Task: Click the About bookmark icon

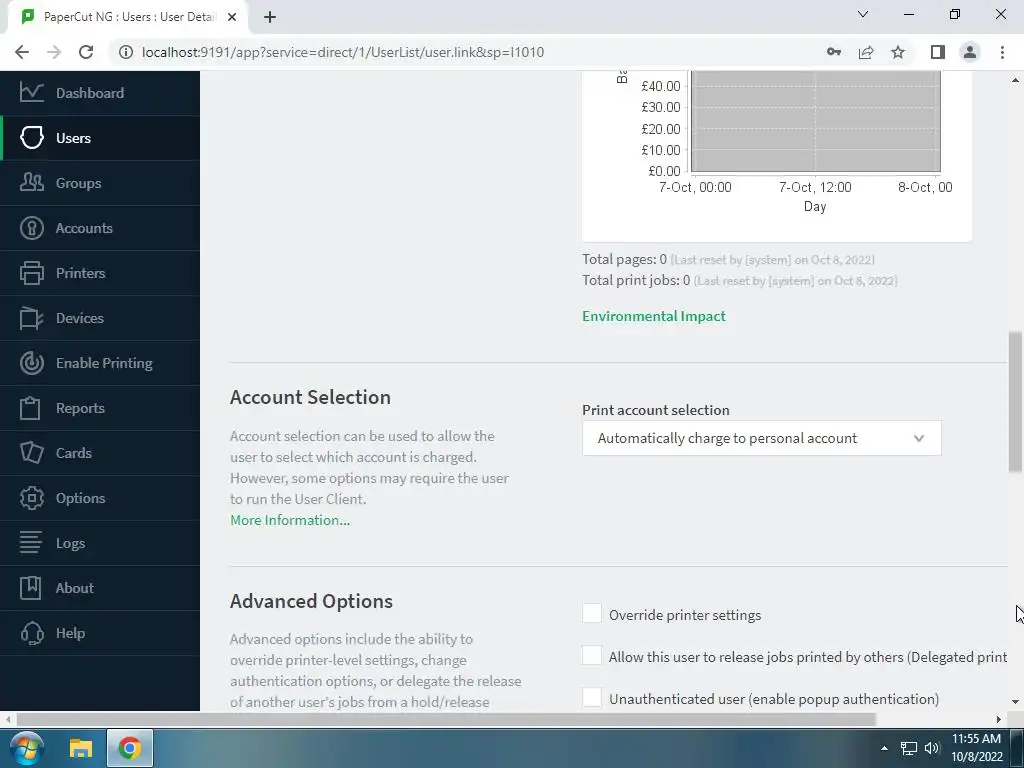Action: click(30, 588)
